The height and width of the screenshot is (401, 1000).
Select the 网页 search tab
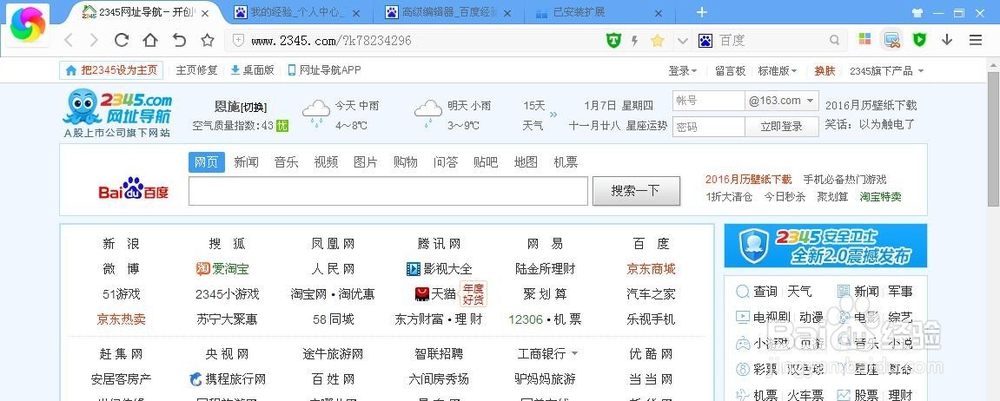(207, 162)
